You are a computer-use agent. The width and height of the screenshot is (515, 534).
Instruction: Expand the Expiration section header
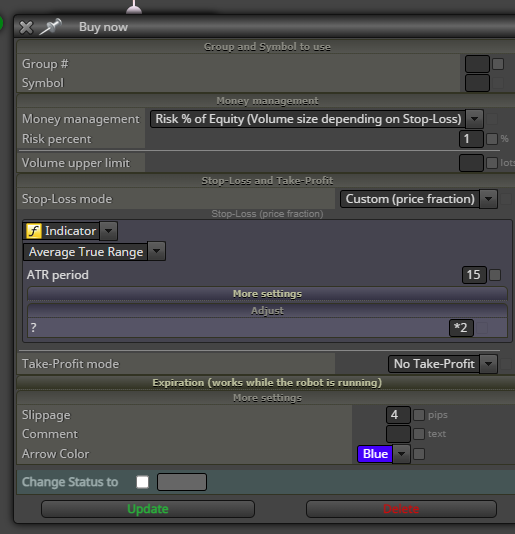pyautogui.click(x=267, y=382)
